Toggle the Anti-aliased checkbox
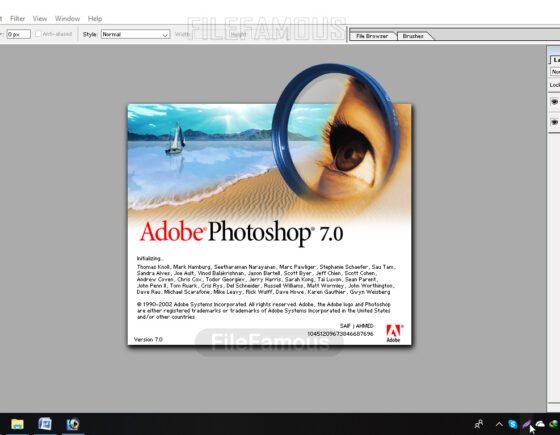The height and width of the screenshot is (435, 560). [x=38, y=34]
